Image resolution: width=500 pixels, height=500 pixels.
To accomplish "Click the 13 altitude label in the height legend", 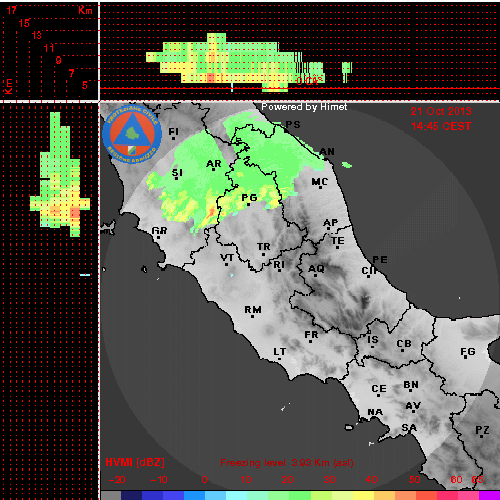I will pyautogui.click(x=37, y=35).
